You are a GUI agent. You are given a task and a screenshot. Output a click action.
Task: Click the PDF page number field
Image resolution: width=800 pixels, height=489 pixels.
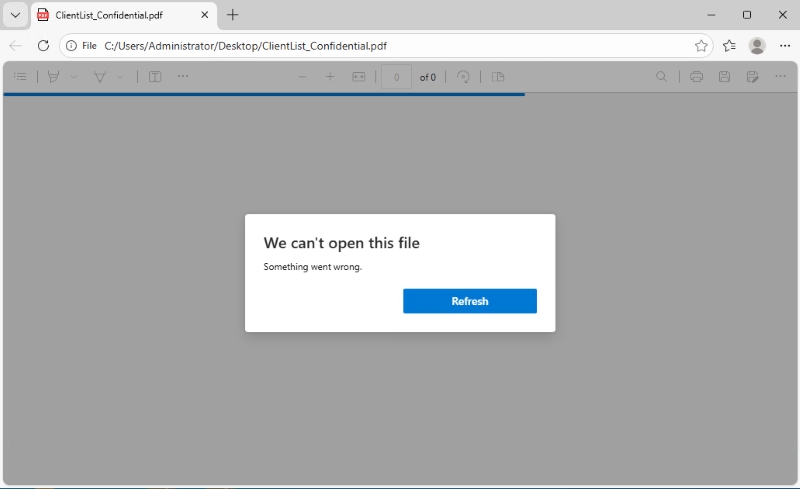(x=396, y=77)
